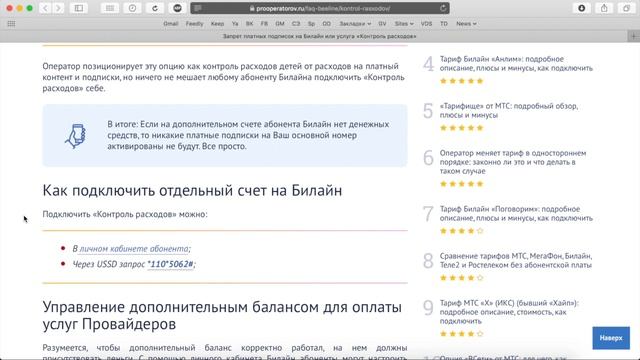The width and height of the screenshot is (640, 360).
Task: Open the GM bookmark
Action: pos(280,24)
